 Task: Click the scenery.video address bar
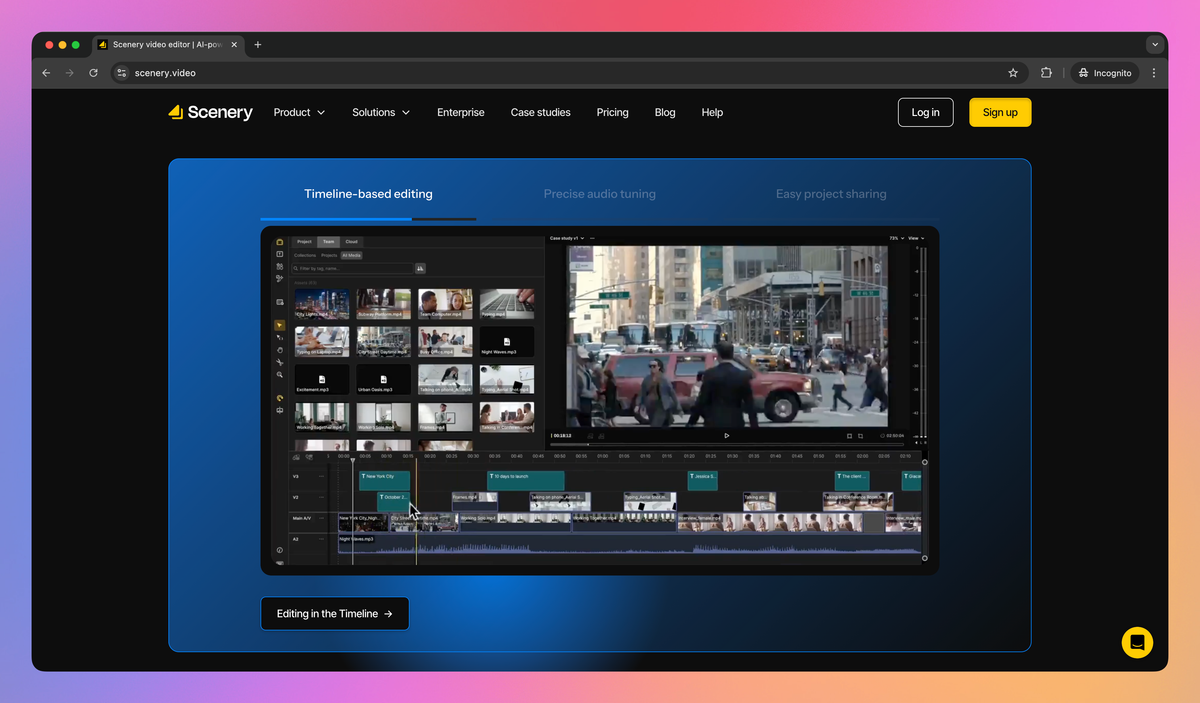(x=560, y=73)
